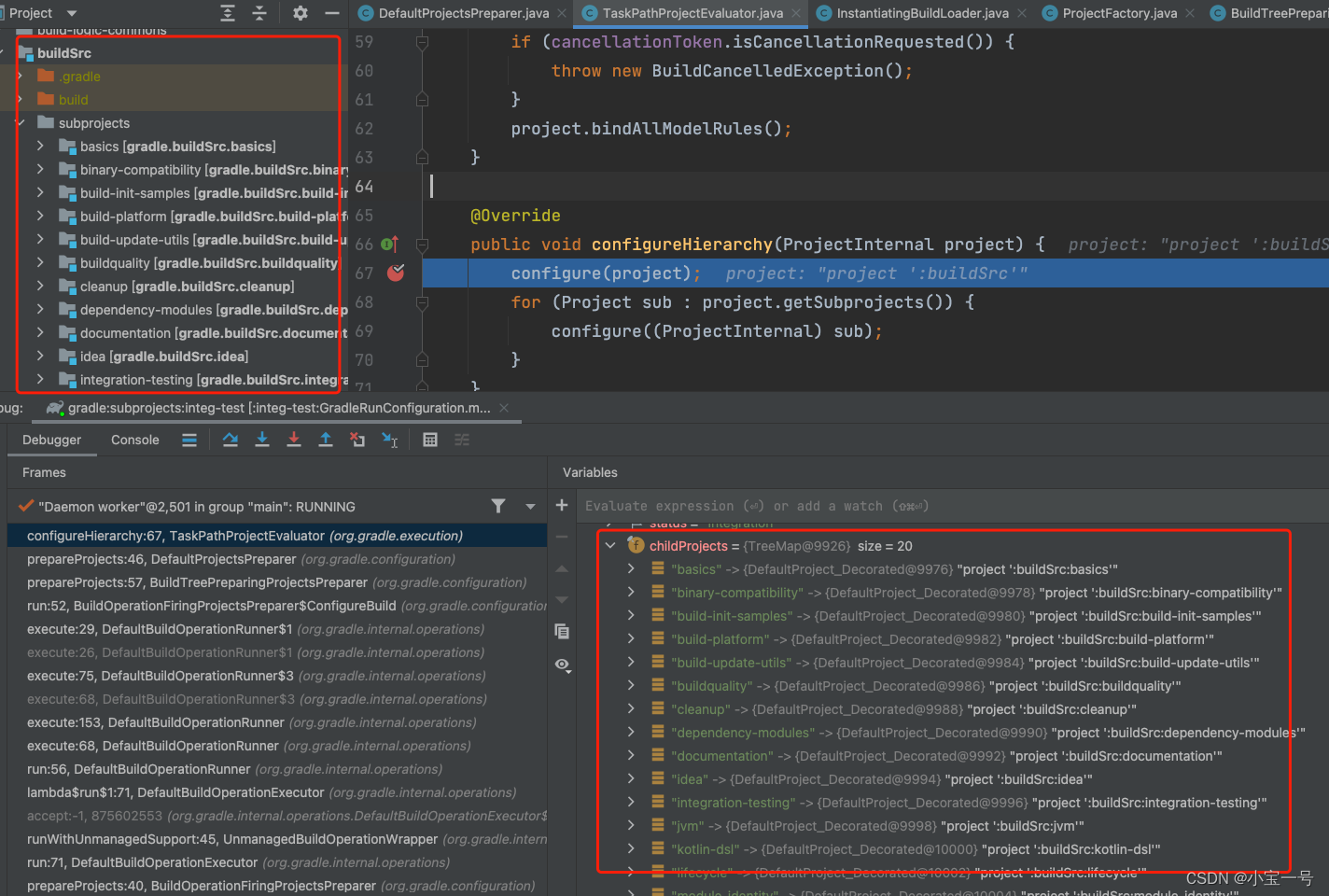Viewport: 1329px width, 896px height.
Task: Click the Evaluate expression input field
Action: [x=952, y=506]
